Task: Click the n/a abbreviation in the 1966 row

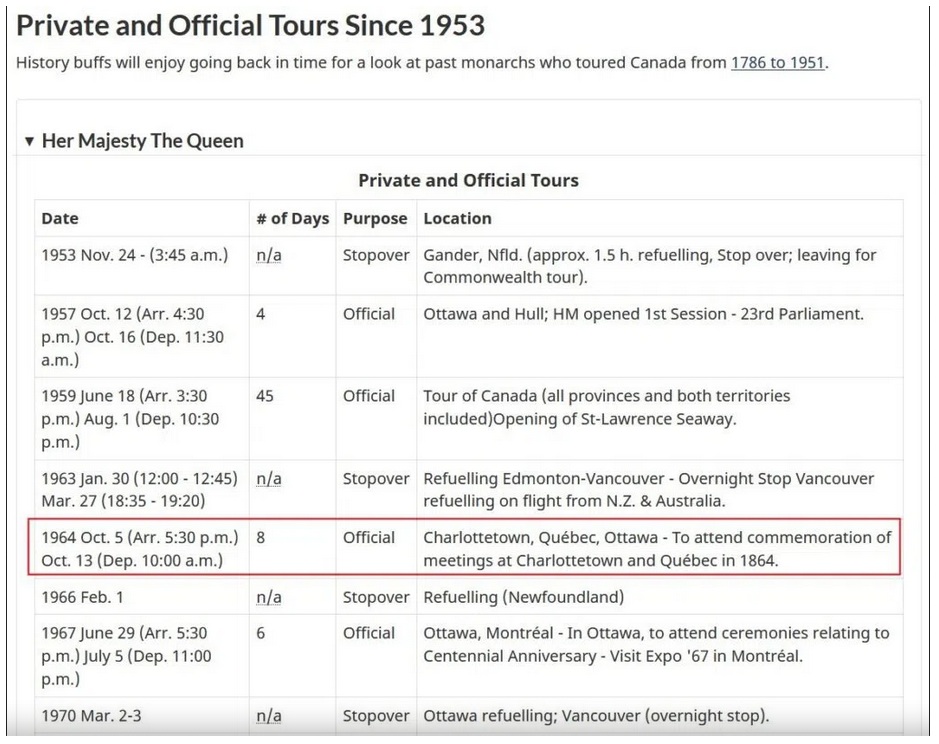Action: pyautogui.click(x=269, y=597)
